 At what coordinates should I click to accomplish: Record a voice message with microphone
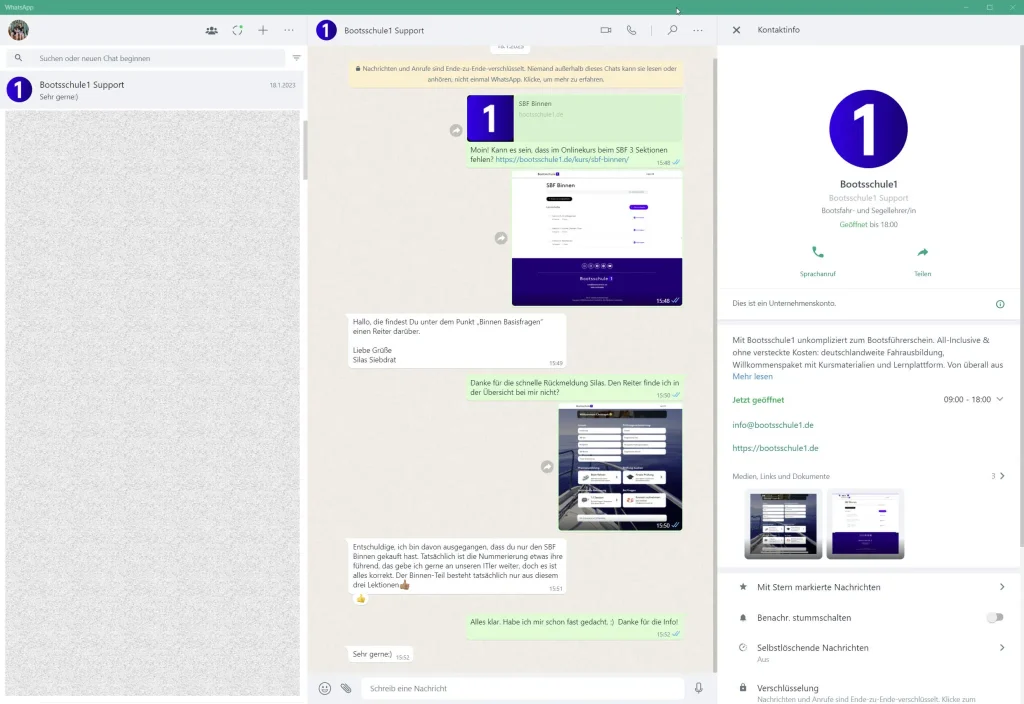click(698, 688)
